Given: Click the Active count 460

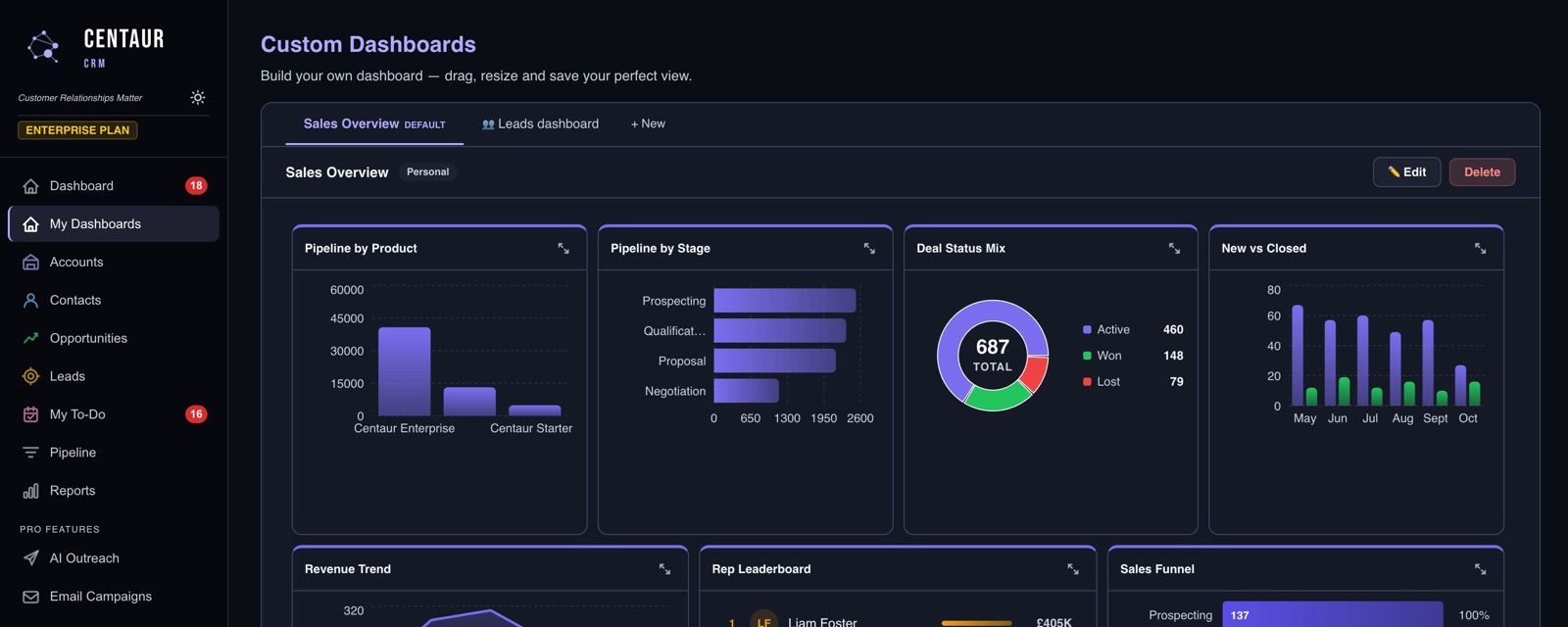Looking at the screenshot, I should pyautogui.click(x=1173, y=330).
